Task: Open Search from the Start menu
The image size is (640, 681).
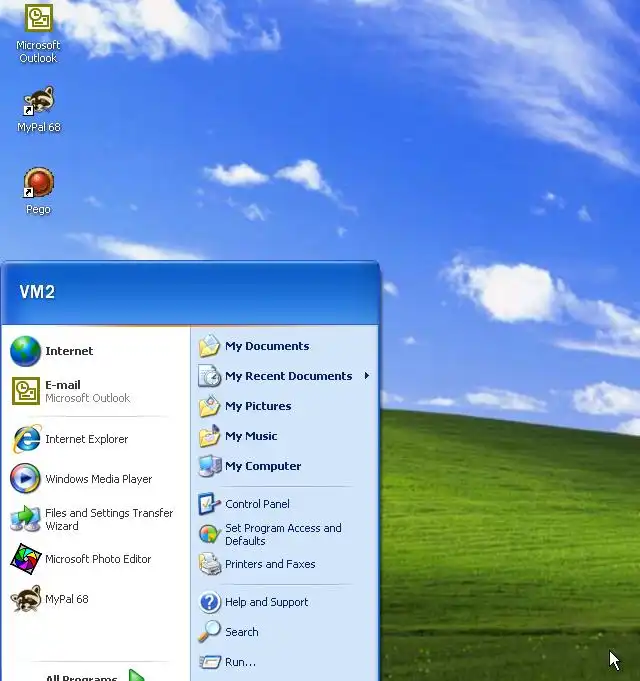Action: point(284,631)
